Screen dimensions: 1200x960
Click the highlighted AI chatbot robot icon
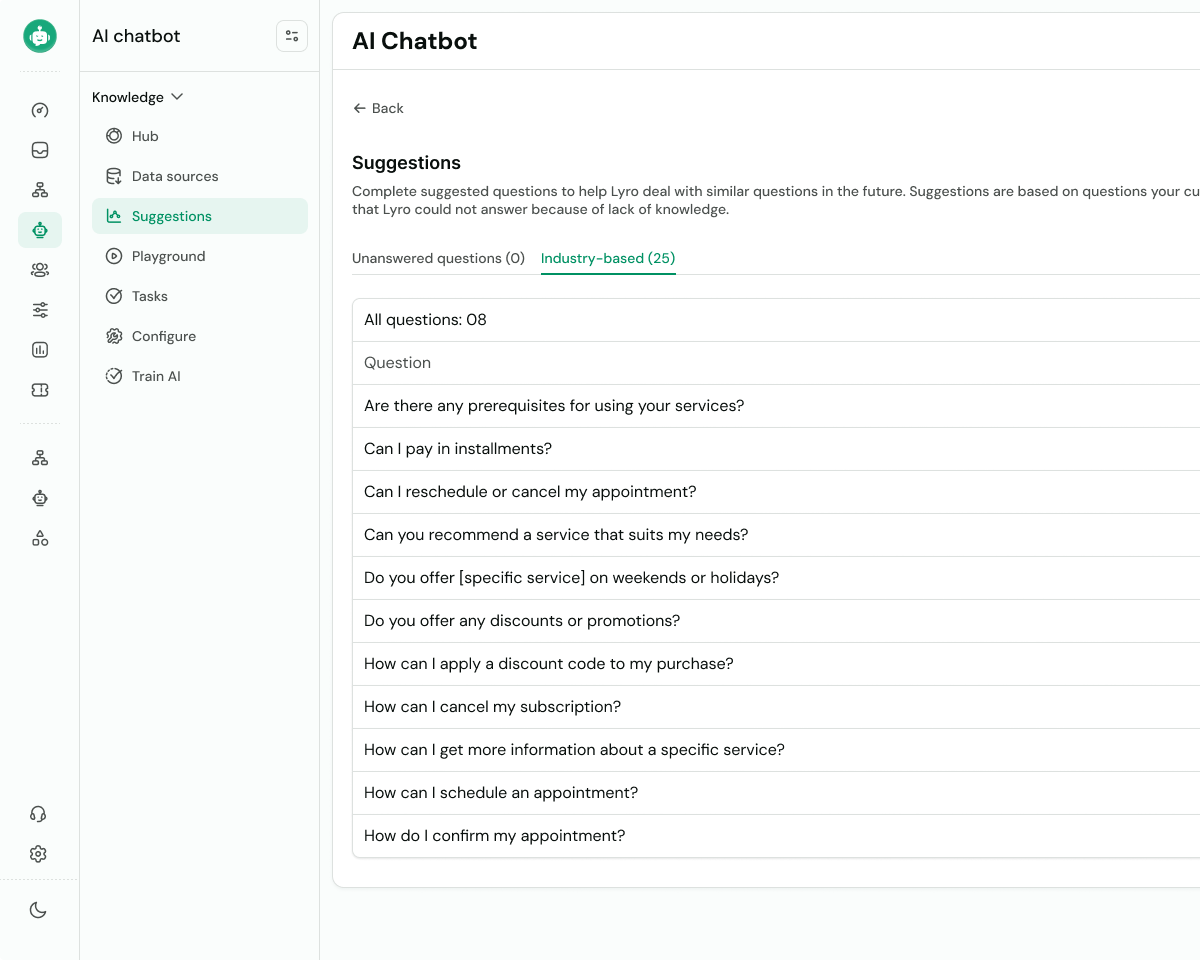coord(39,229)
